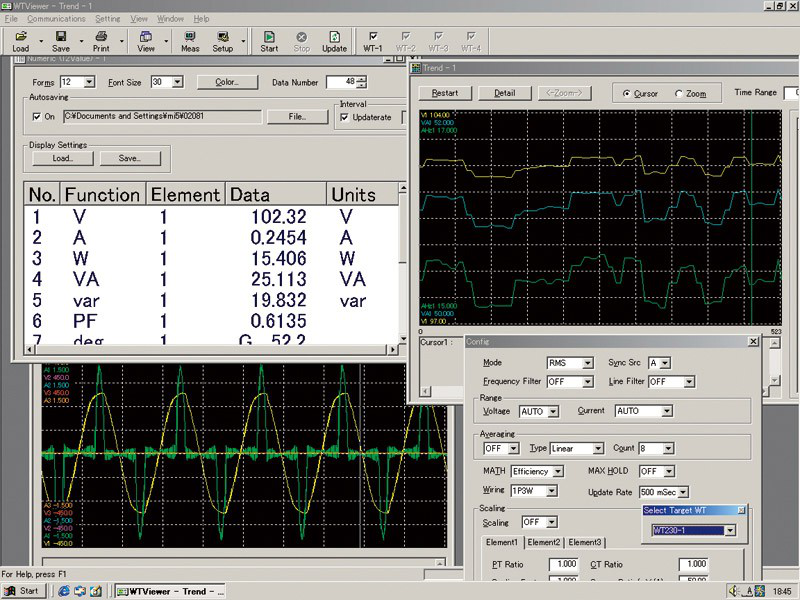Click the Load toolbar icon
Image resolution: width=800 pixels, height=600 pixels.
(20, 41)
